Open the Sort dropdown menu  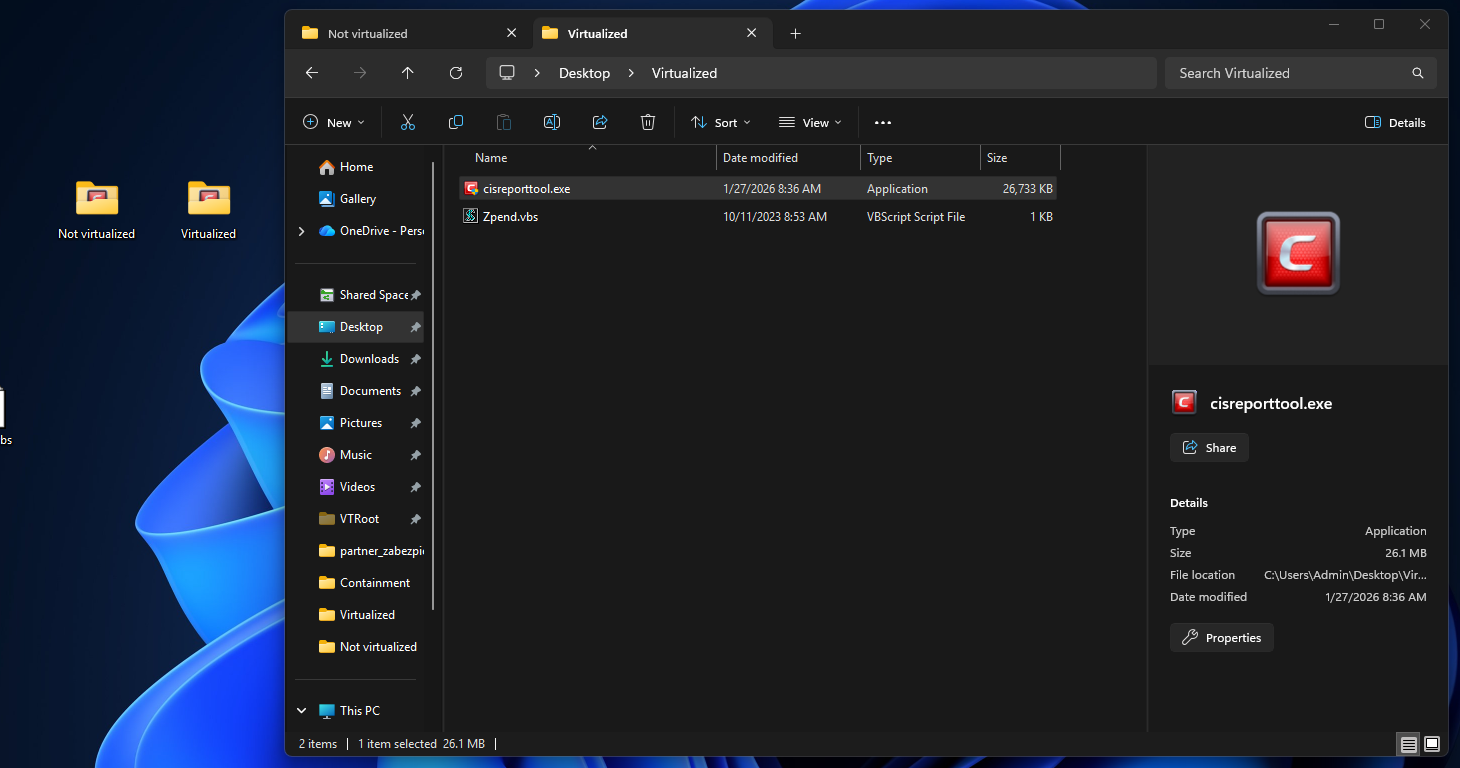point(720,122)
